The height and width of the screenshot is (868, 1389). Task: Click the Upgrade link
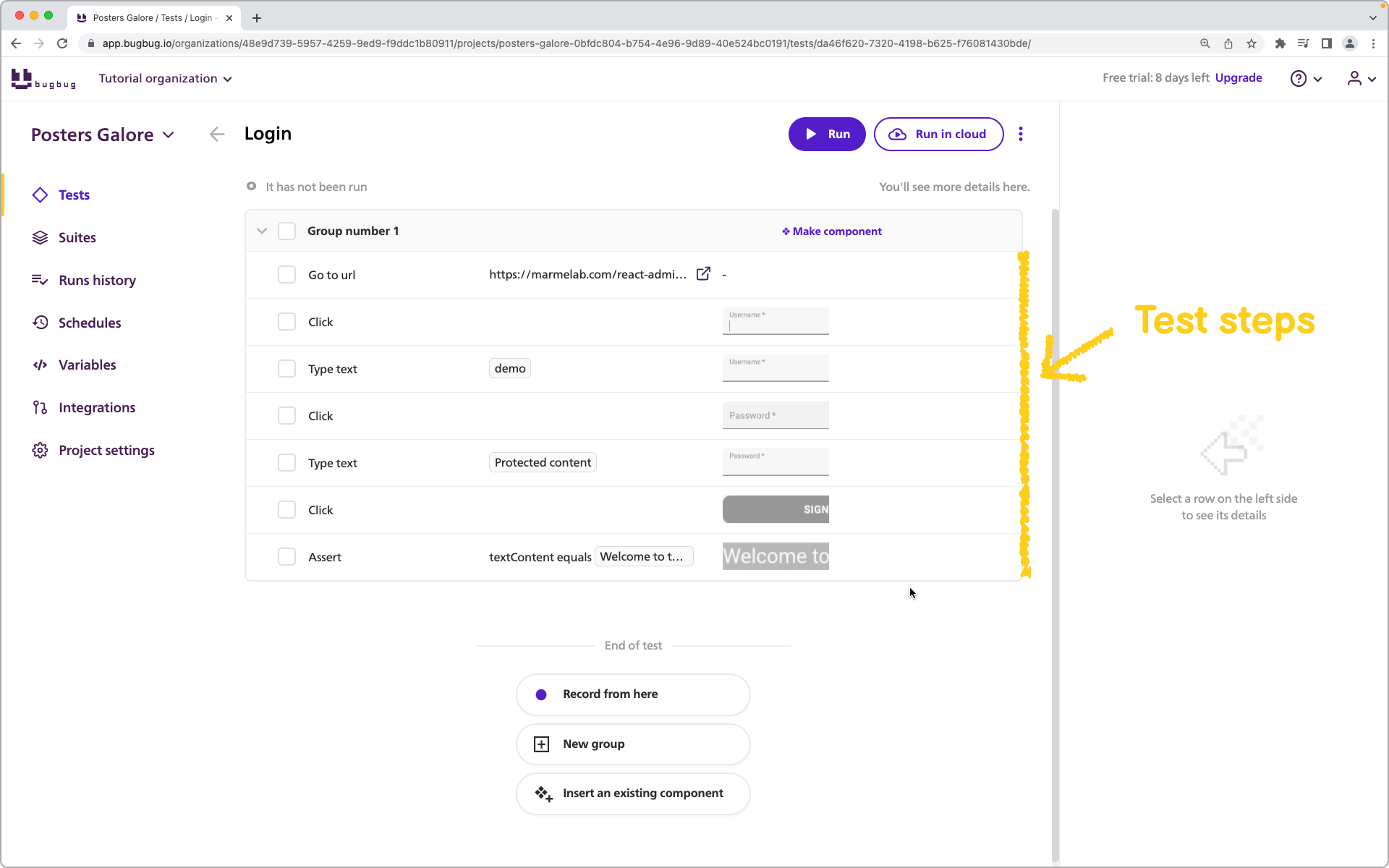[1239, 77]
